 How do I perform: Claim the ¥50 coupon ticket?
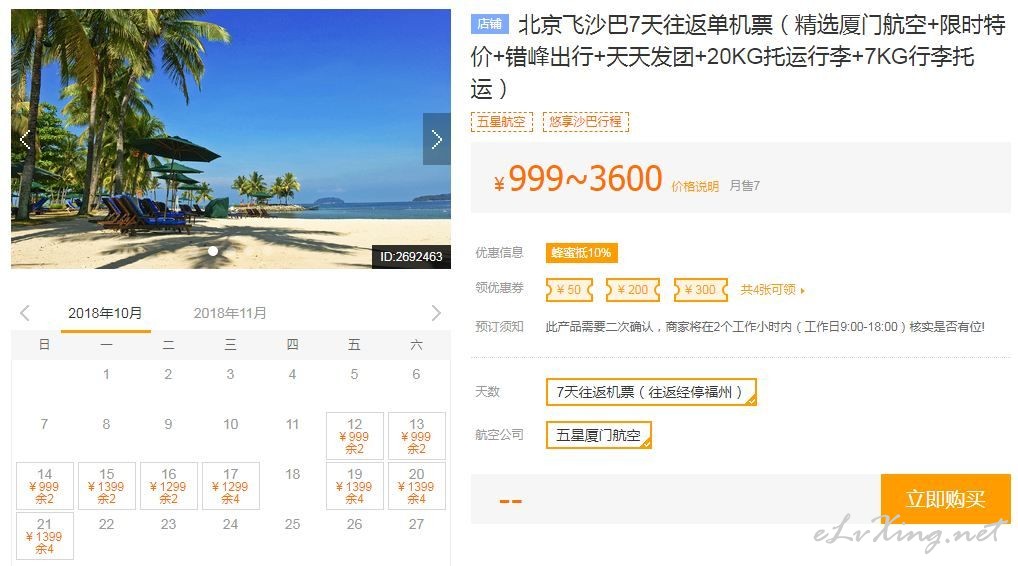(x=569, y=290)
